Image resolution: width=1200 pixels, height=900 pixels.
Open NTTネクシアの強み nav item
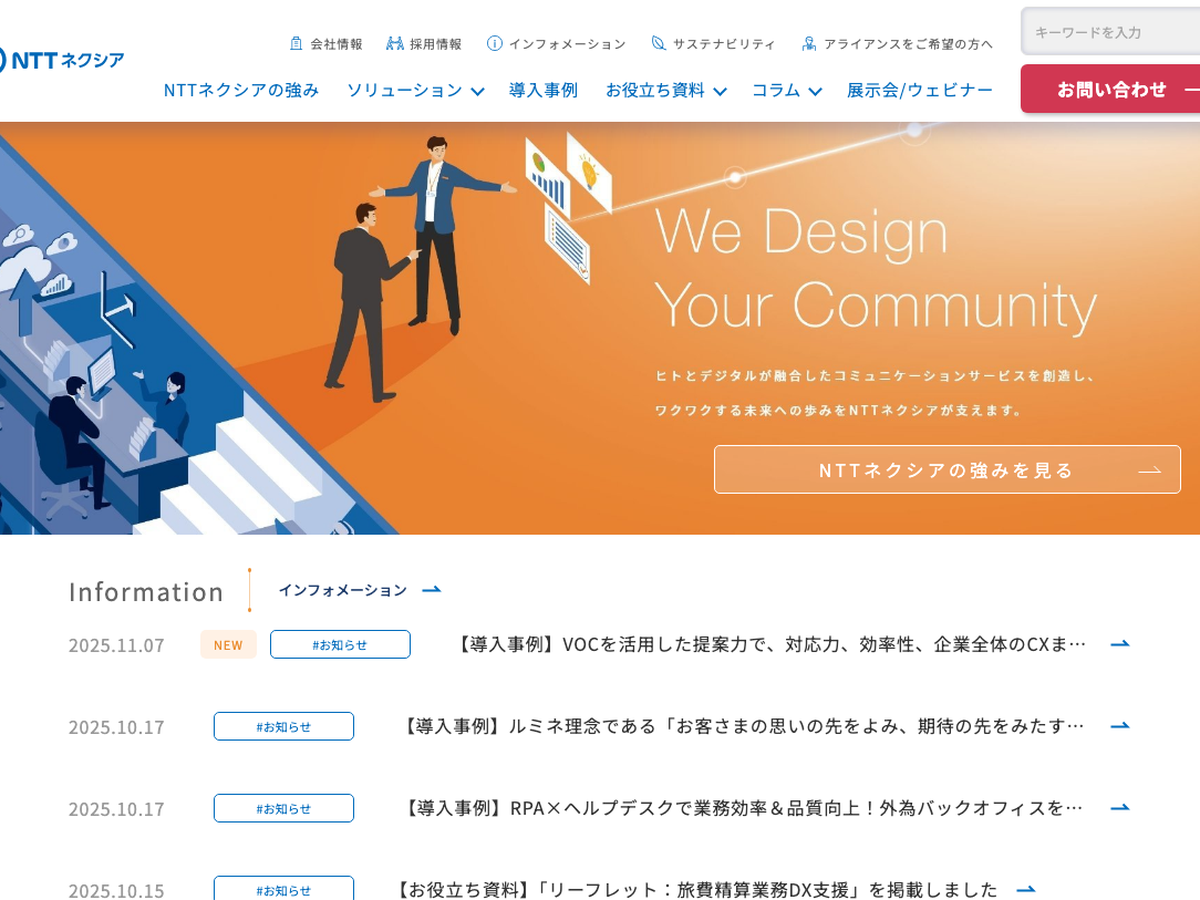point(241,90)
